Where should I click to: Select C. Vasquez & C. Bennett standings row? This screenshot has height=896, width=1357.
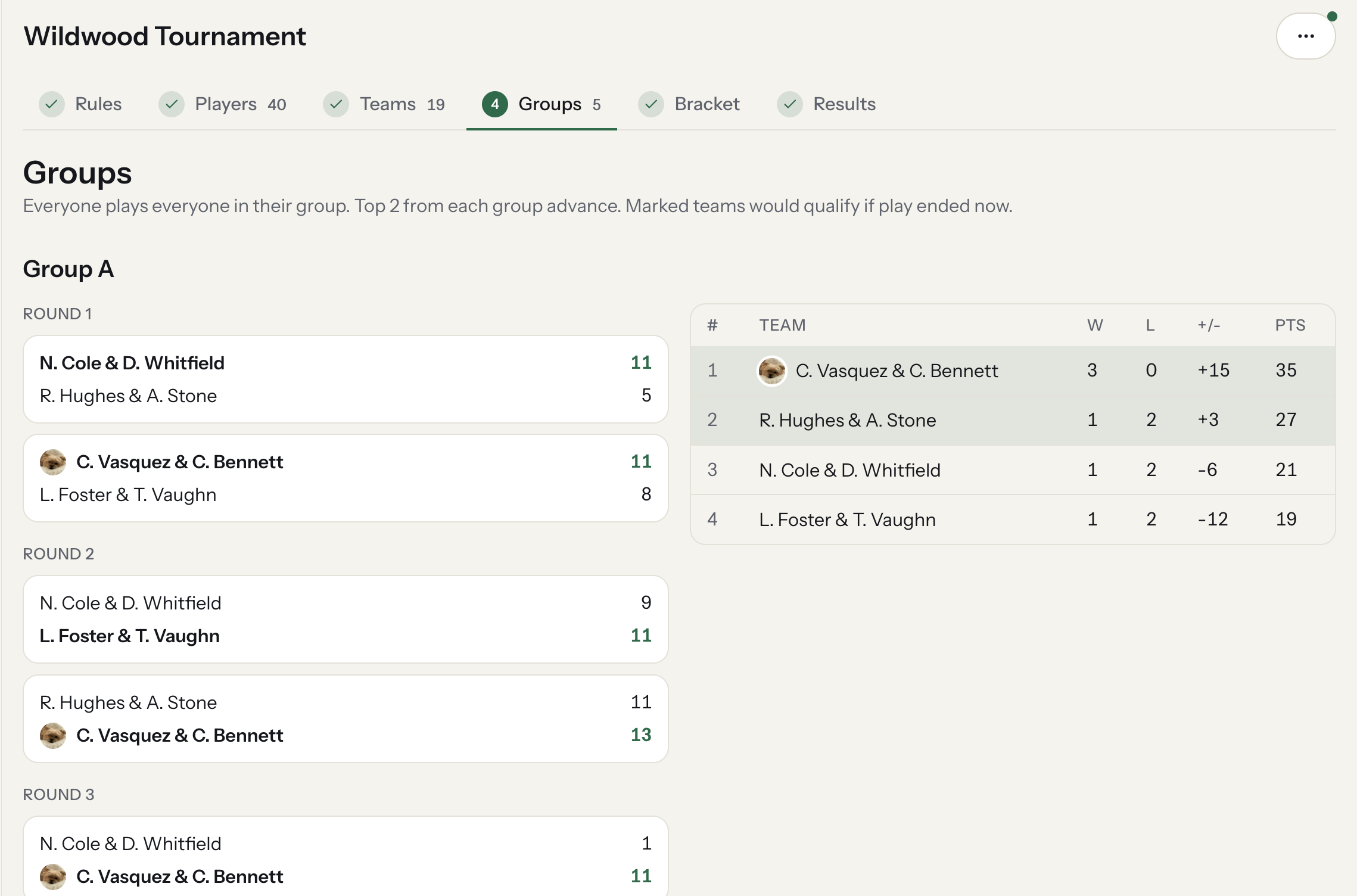[1013, 371]
